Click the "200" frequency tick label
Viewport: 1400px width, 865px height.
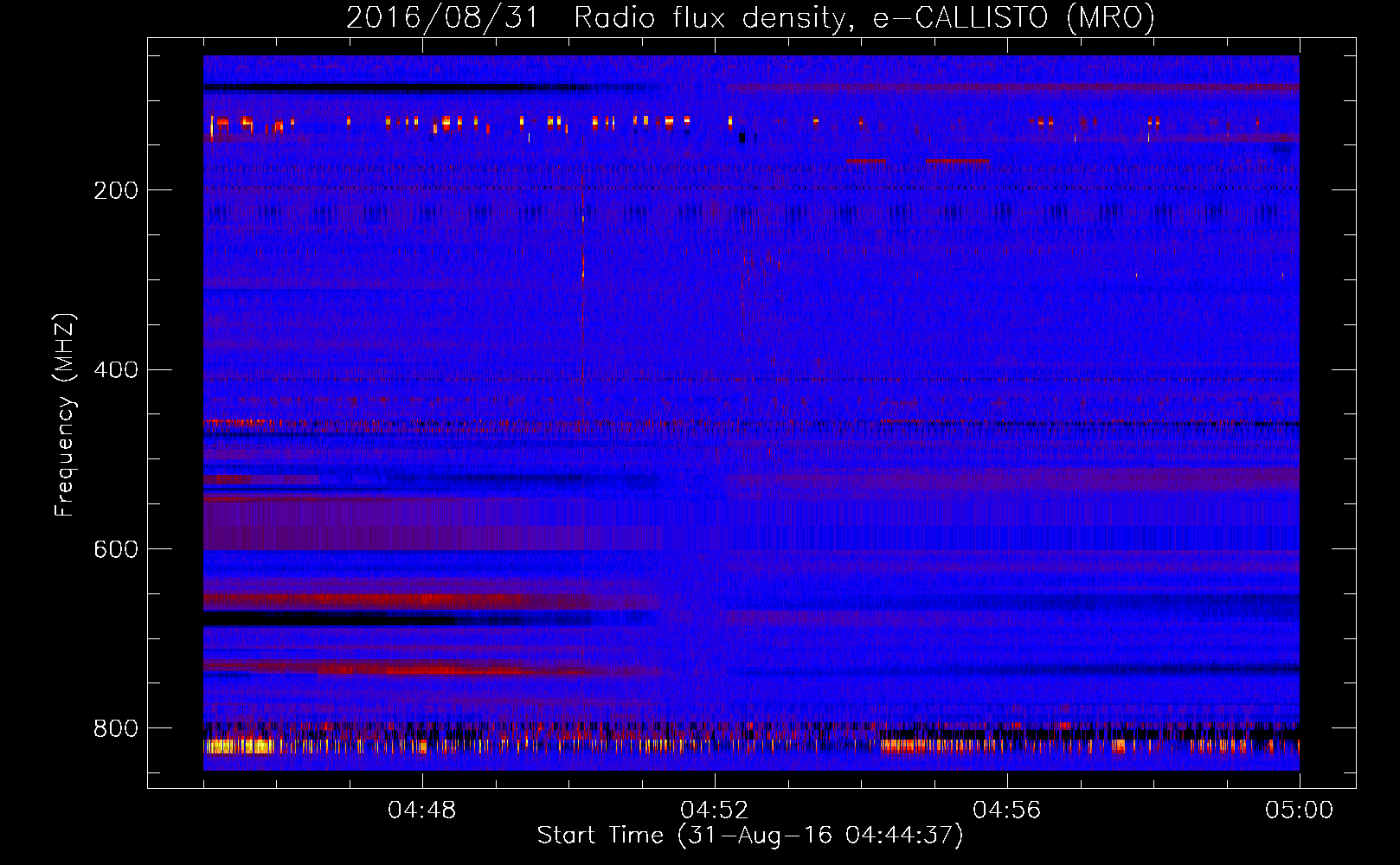[x=116, y=190]
